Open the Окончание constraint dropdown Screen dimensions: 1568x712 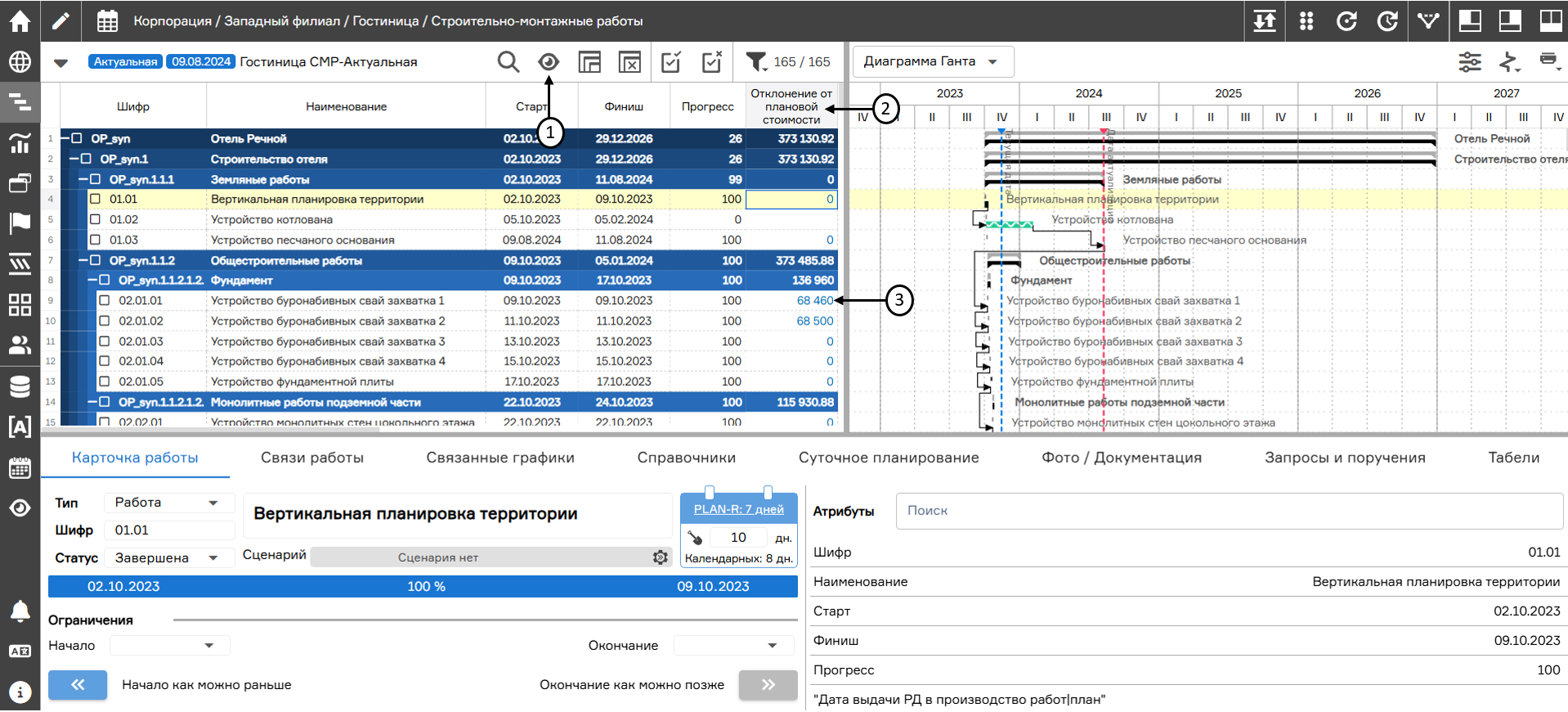[733, 646]
